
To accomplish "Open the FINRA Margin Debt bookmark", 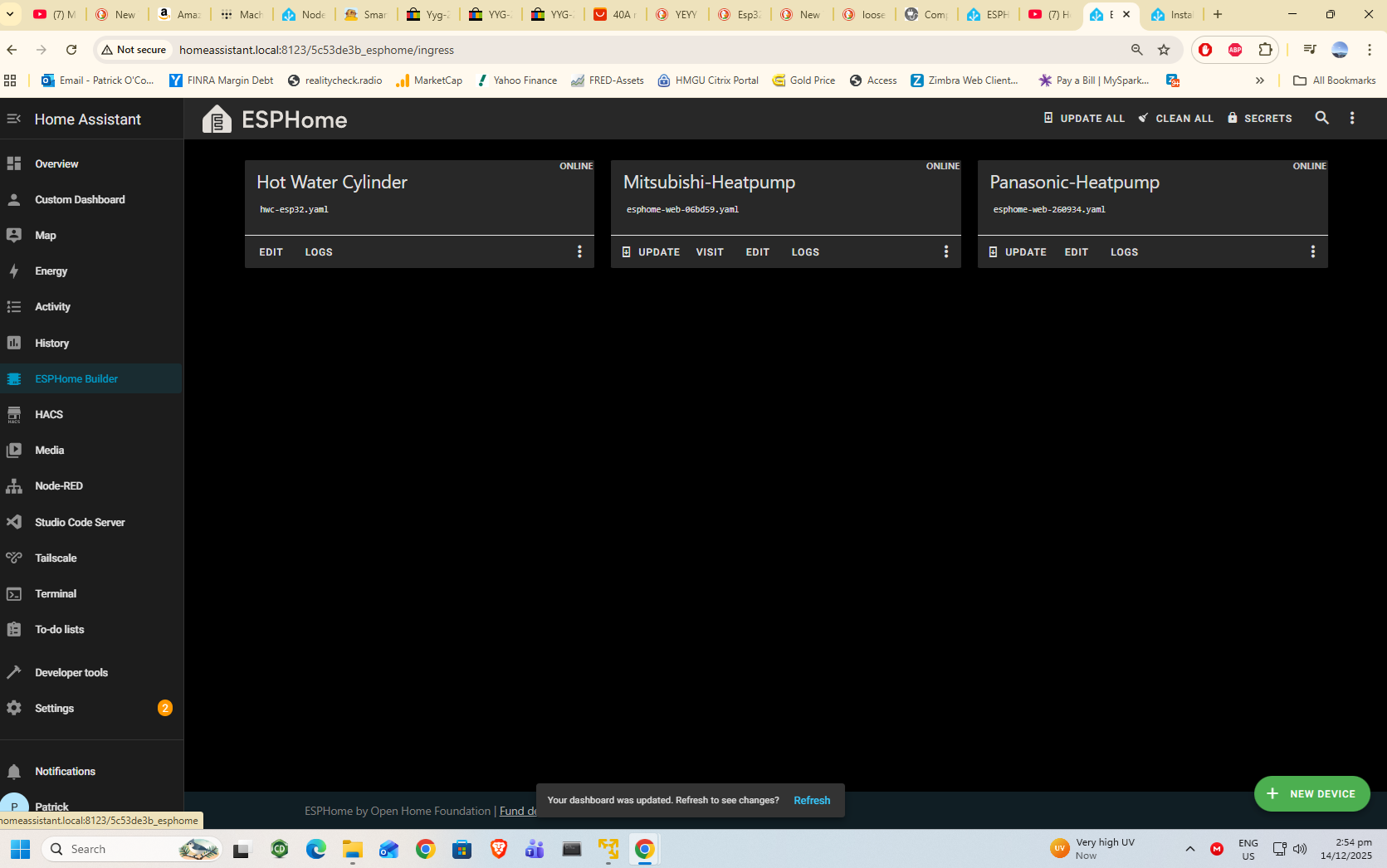I will point(222,80).
